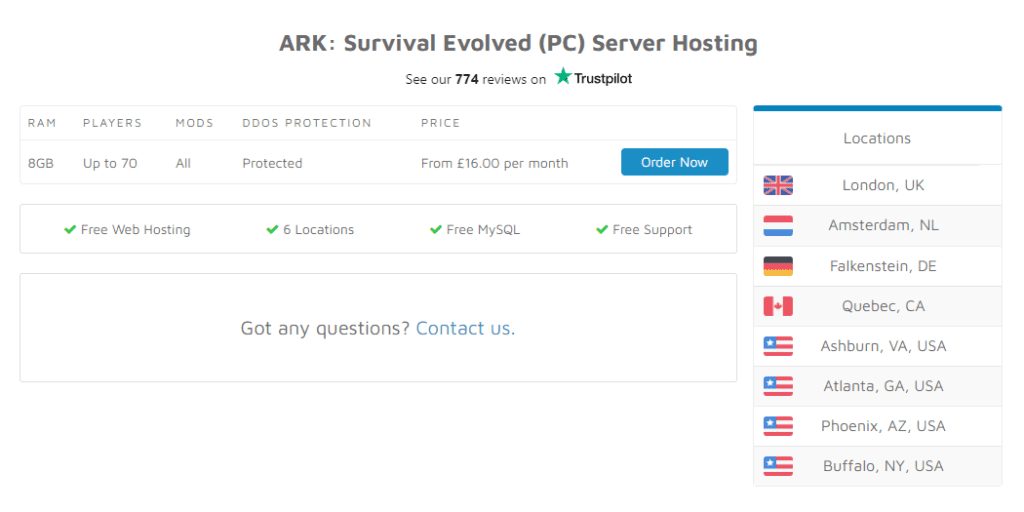Click the DDOS PROTECTION column header
This screenshot has width=1024, height=512.
point(306,123)
